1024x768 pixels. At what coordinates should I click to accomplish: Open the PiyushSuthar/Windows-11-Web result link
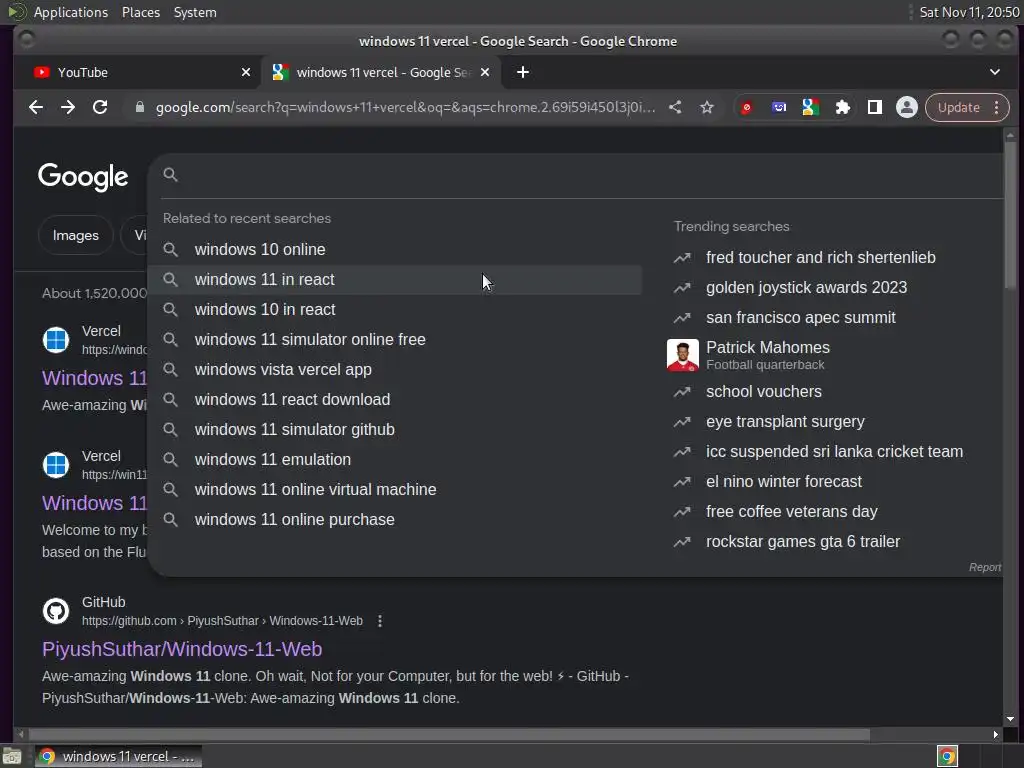(182, 649)
